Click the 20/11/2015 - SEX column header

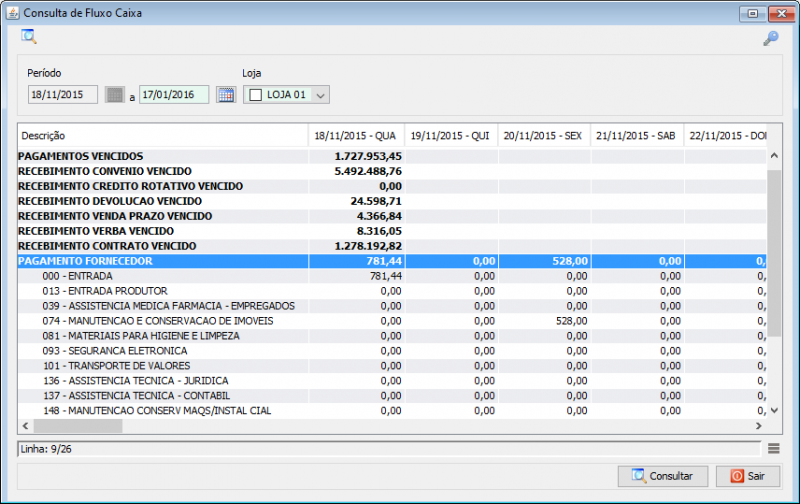[543, 136]
